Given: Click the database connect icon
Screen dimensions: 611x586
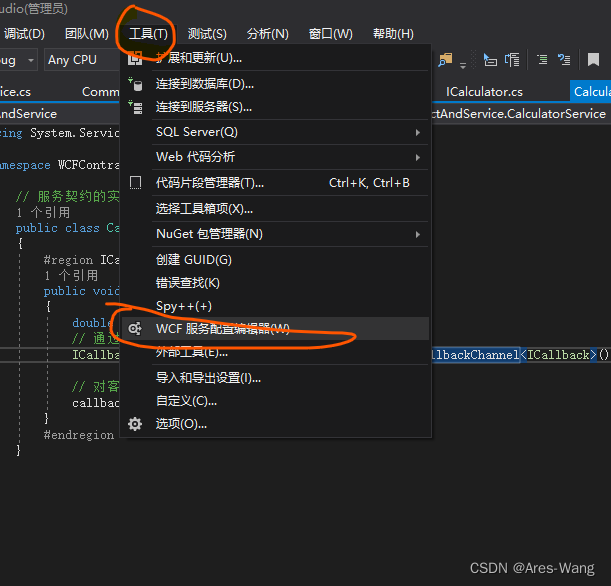Looking at the screenshot, I should pos(135,84).
